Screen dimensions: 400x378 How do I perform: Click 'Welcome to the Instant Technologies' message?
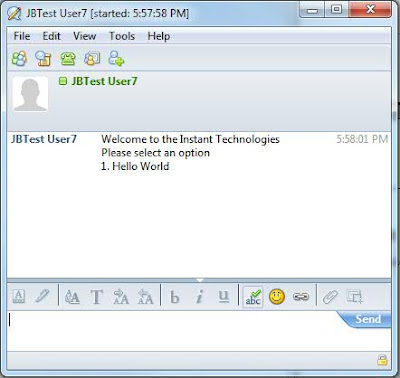(190, 139)
